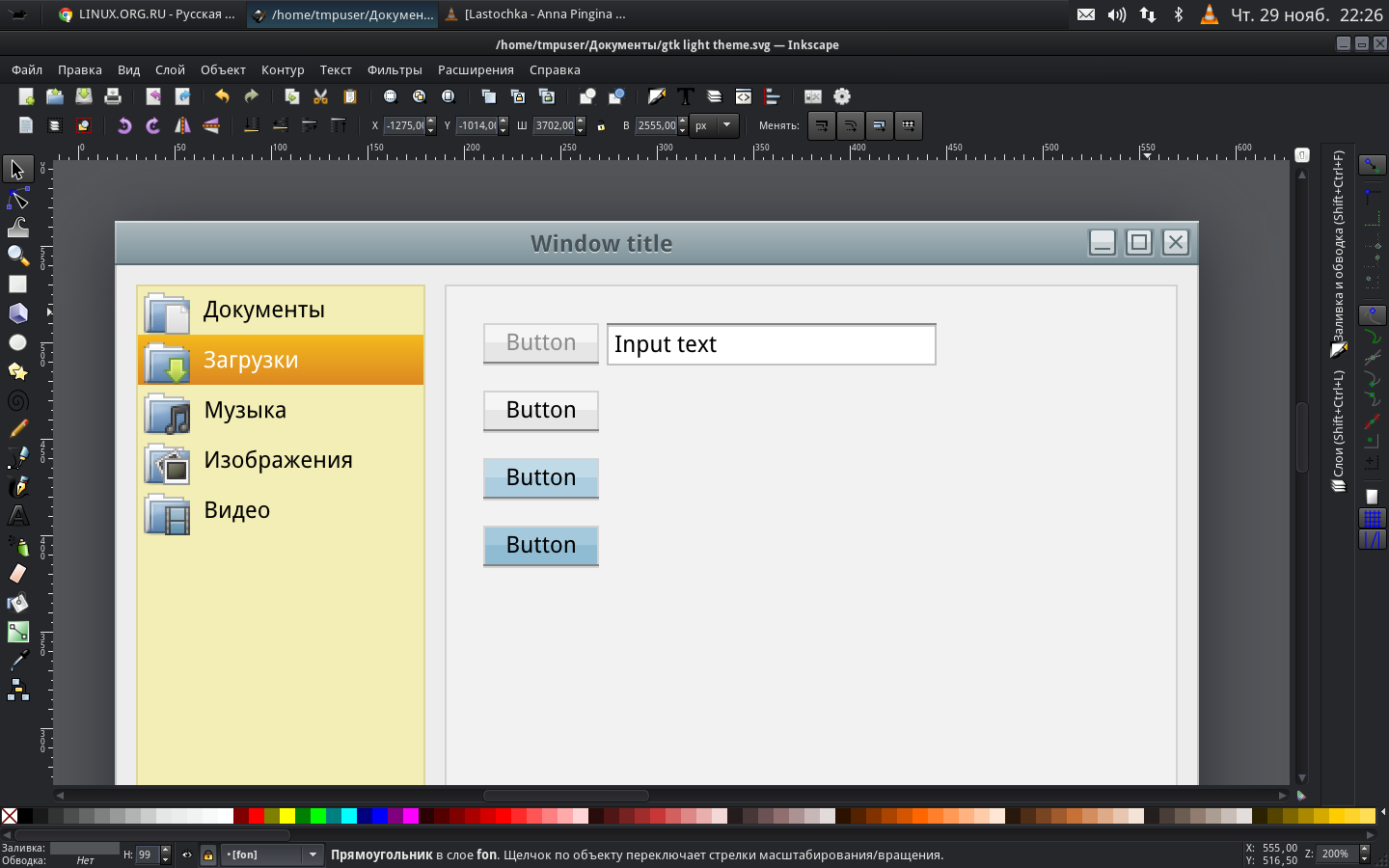Select the Color dropper tool
This screenshot has height=868, width=1389.
[17, 661]
